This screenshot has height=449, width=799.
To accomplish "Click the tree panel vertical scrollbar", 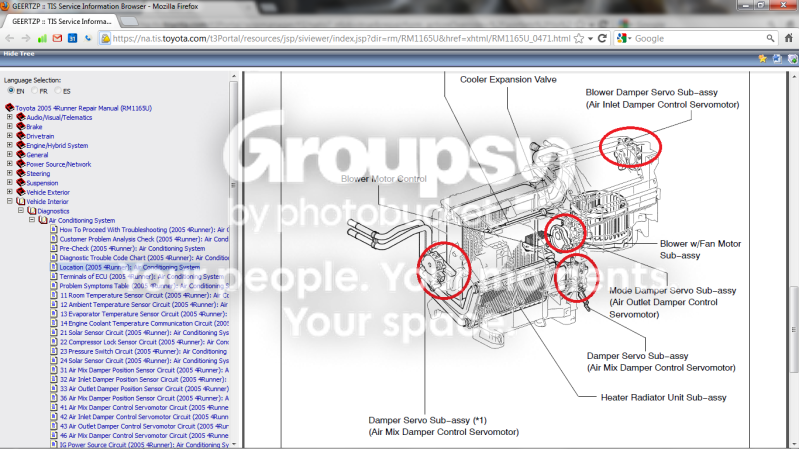I will 233,261.
